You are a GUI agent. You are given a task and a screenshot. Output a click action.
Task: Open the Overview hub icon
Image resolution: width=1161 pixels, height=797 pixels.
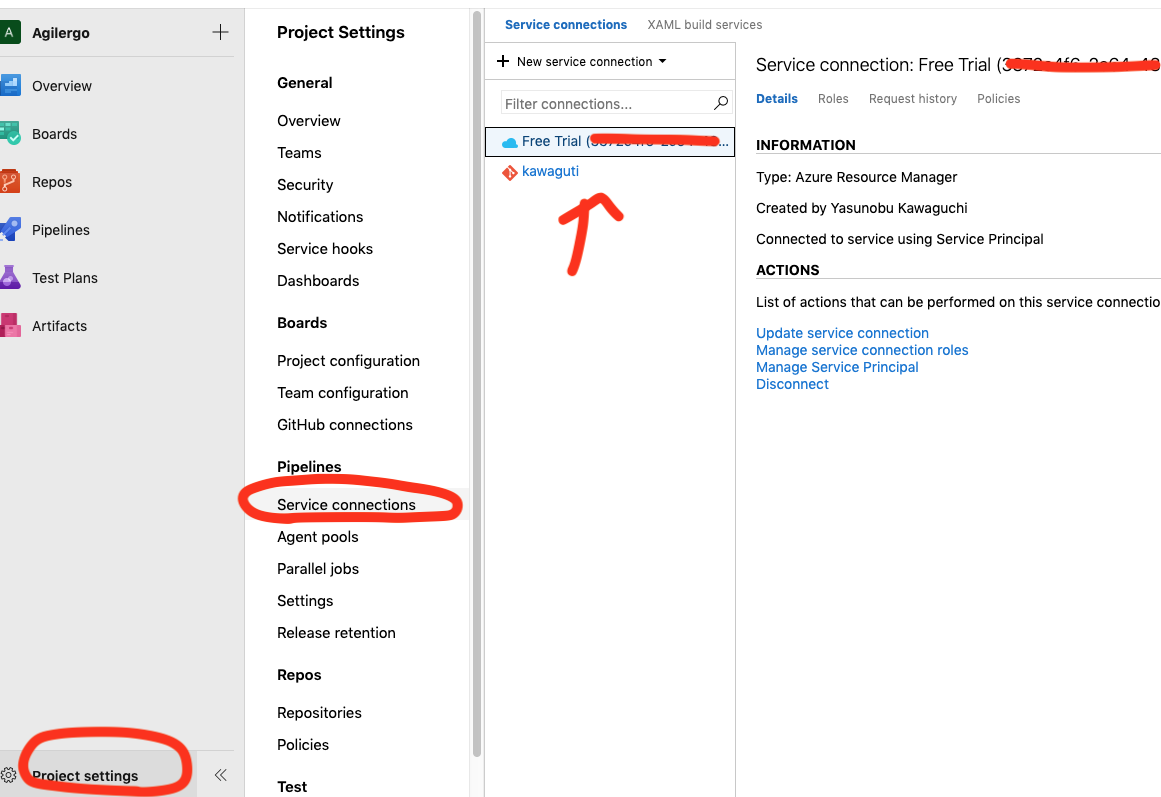tap(10, 86)
